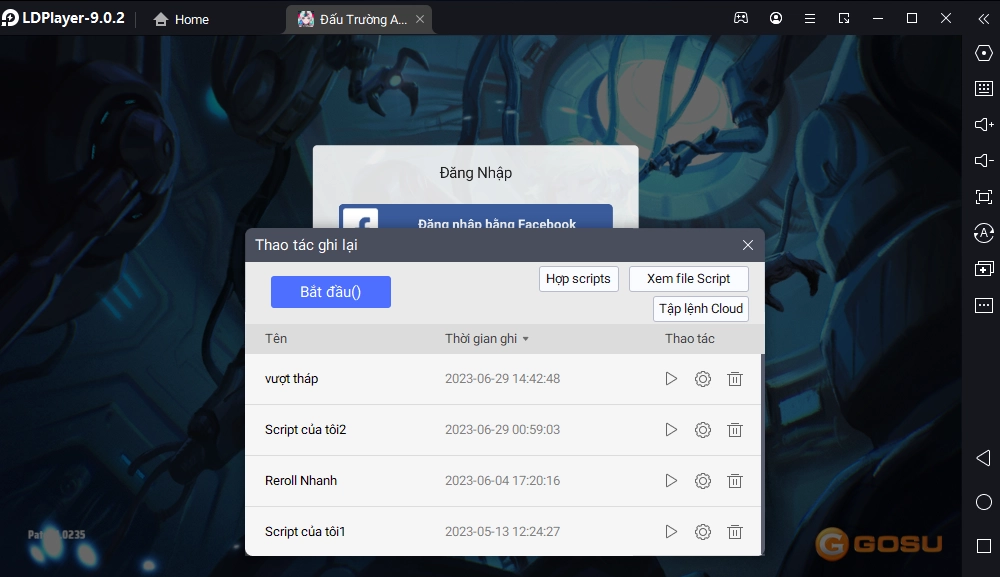Close the 'Thao tác ghi lại' dialog
This screenshot has height=577, width=1000.
(747, 245)
